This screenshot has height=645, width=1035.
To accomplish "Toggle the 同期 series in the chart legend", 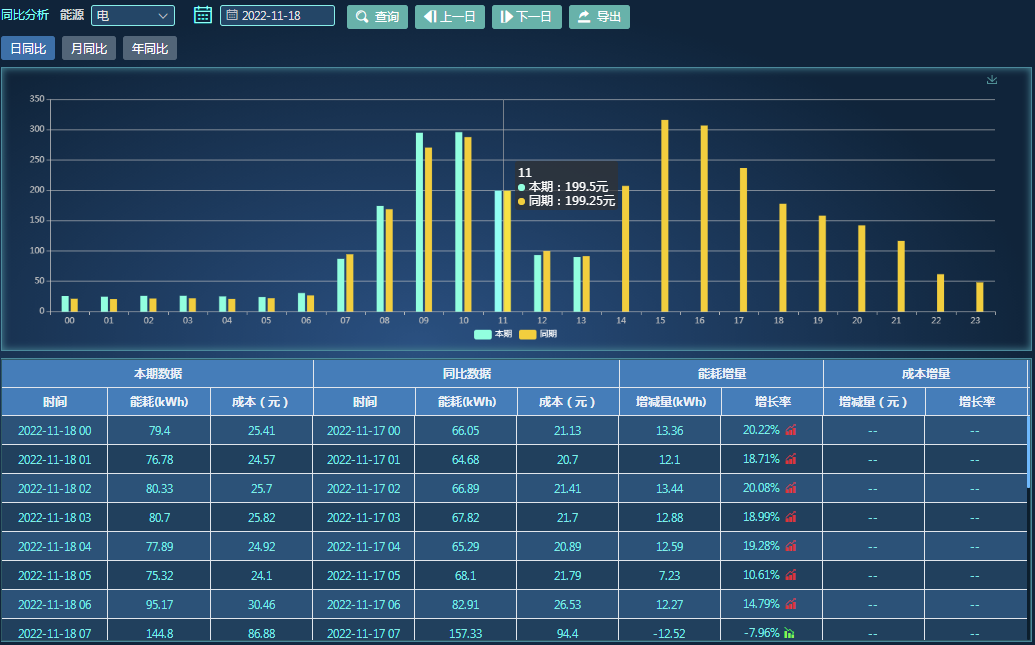I will [538, 334].
